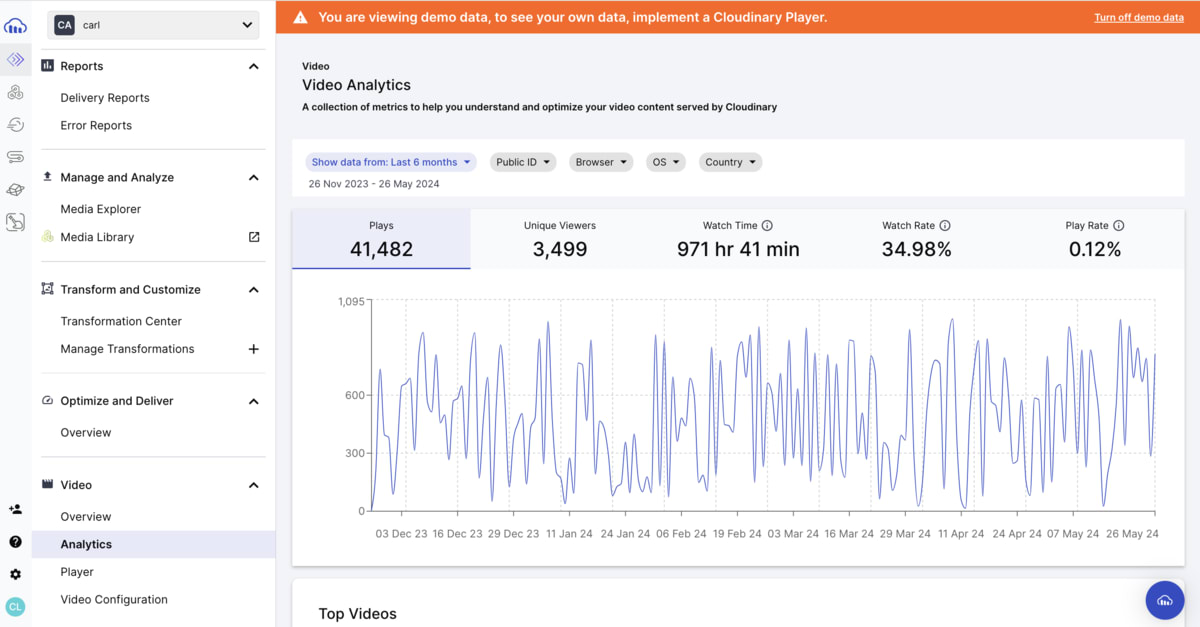Open the help question mark icon
The height and width of the screenshot is (627, 1200).
[x=15, y=542]
